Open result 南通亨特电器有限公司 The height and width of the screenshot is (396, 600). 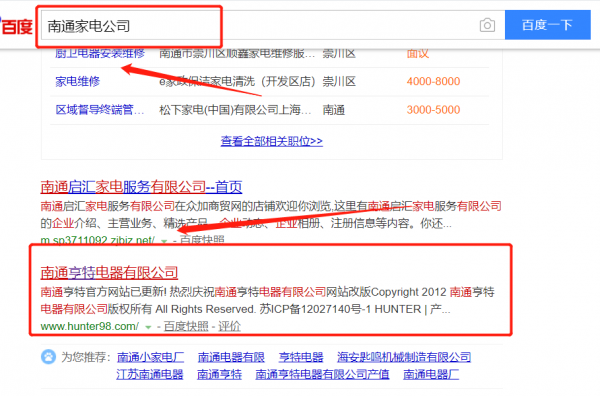(109, 272)
